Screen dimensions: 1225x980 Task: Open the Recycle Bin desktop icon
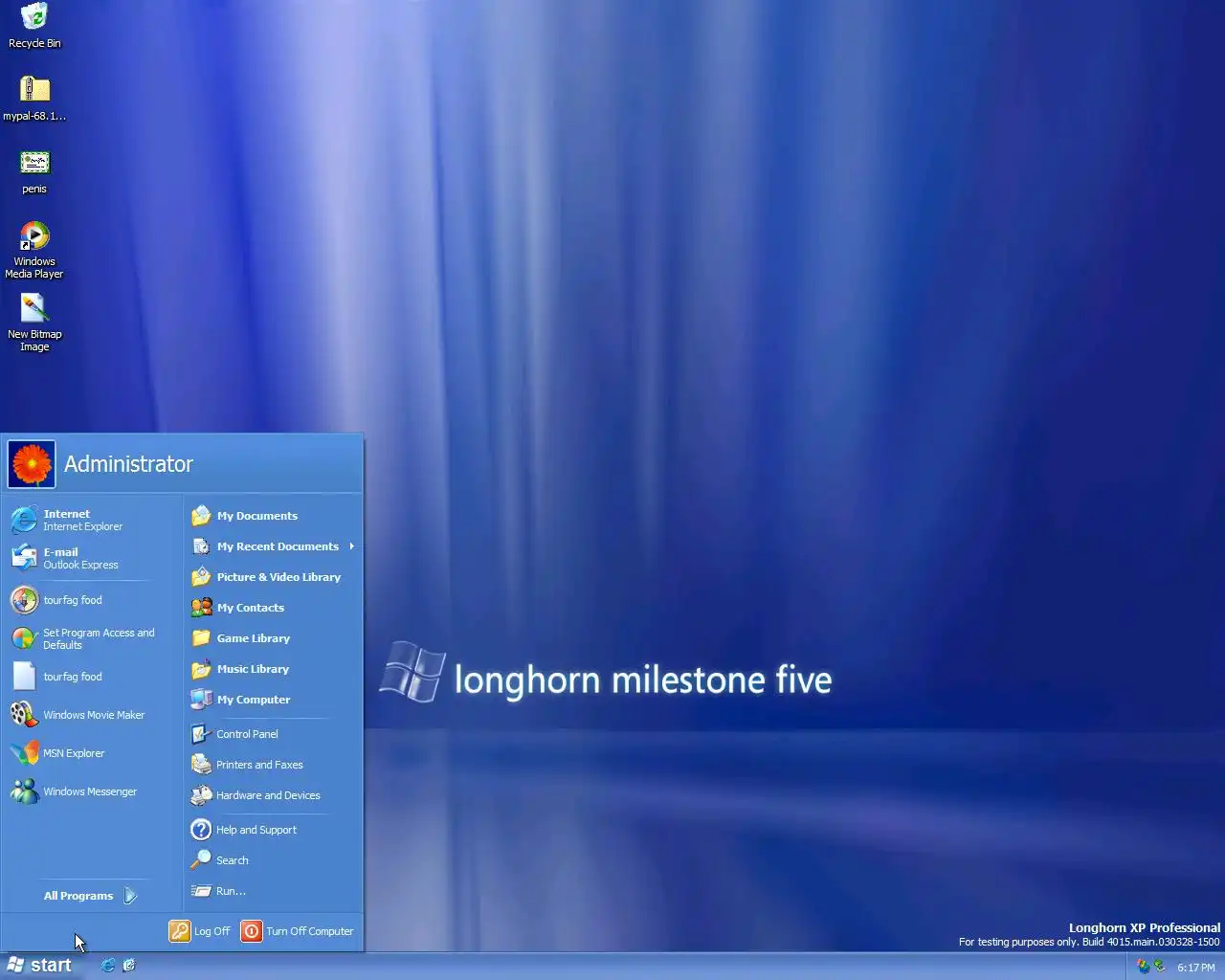coord(34,25)
